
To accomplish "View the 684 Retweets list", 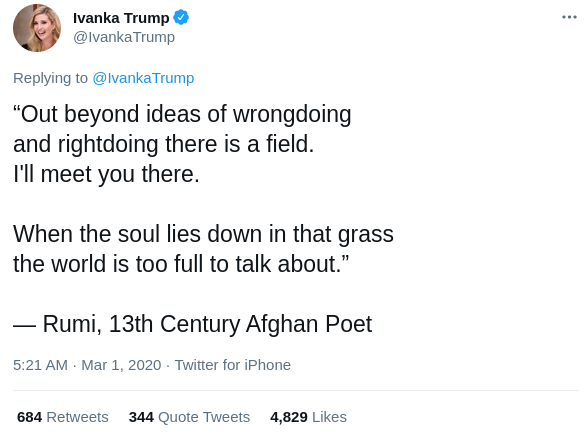I will [x=63, y=417].
